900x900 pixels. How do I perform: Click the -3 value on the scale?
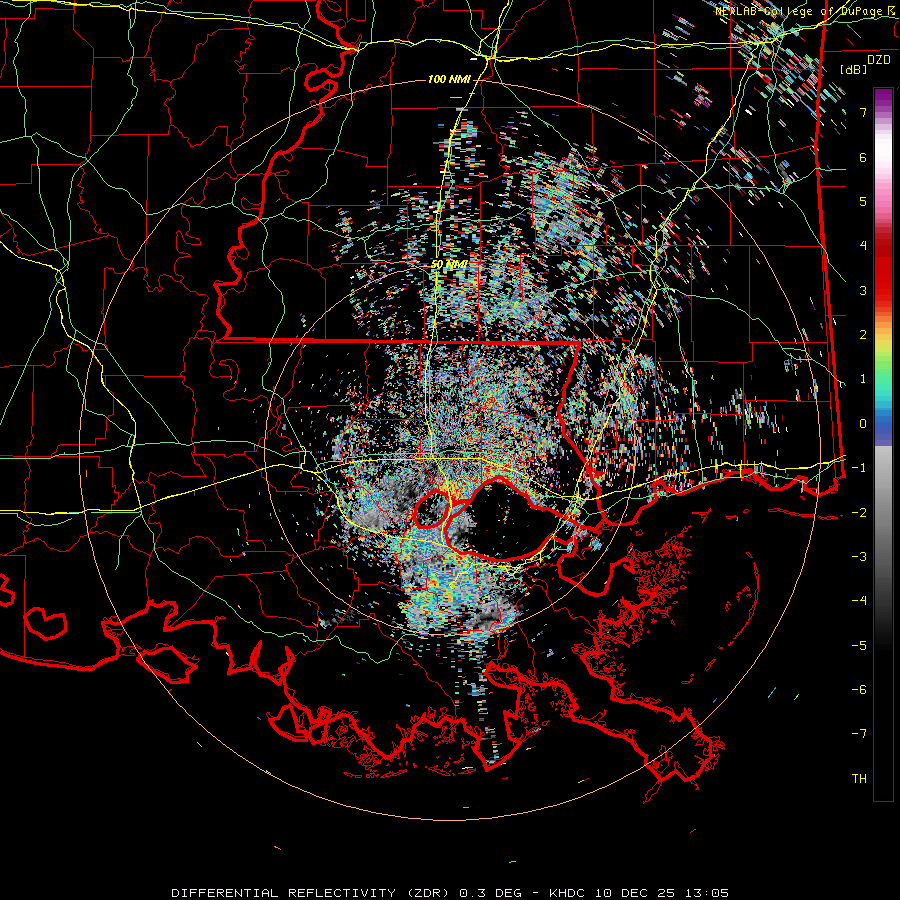click(859, 557)
